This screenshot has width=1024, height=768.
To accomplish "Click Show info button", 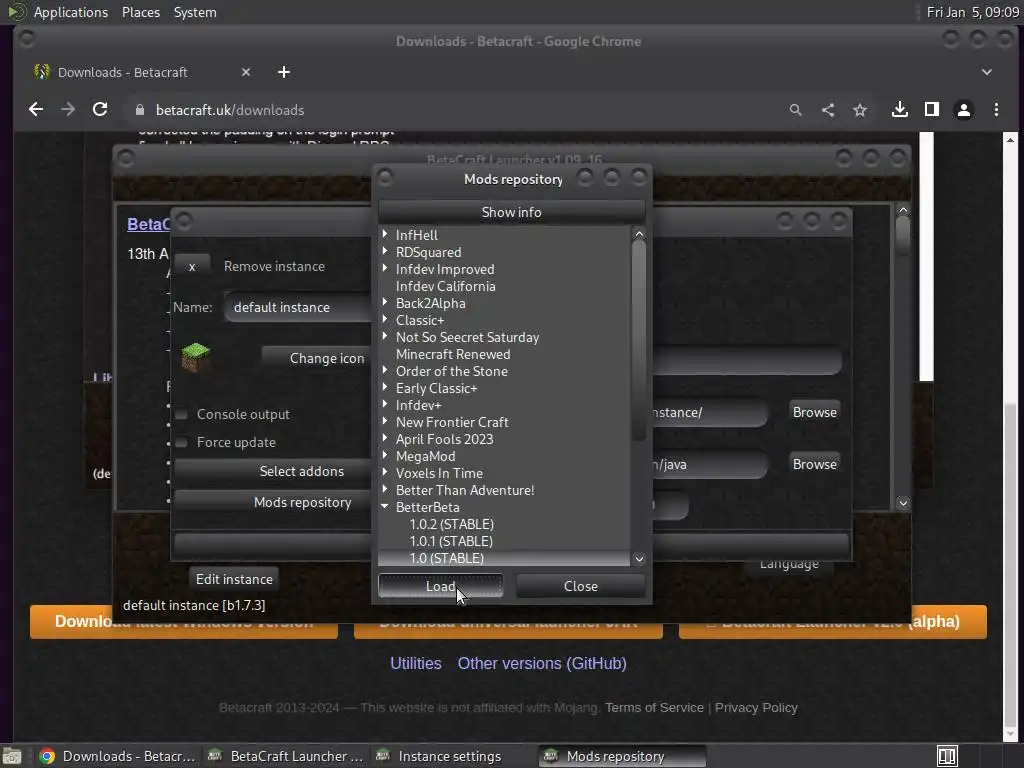I will (x=511, y=212).
